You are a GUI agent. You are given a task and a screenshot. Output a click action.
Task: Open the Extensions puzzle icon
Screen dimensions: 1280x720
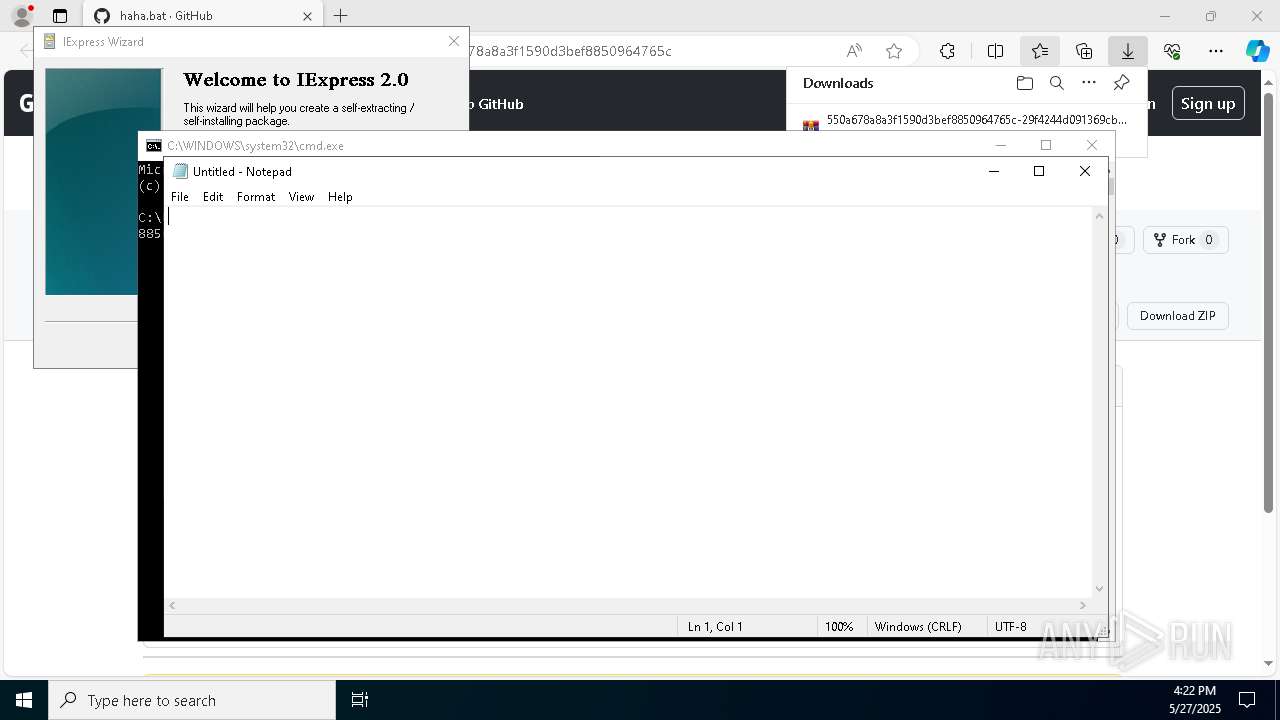click(x=947, y=51)
